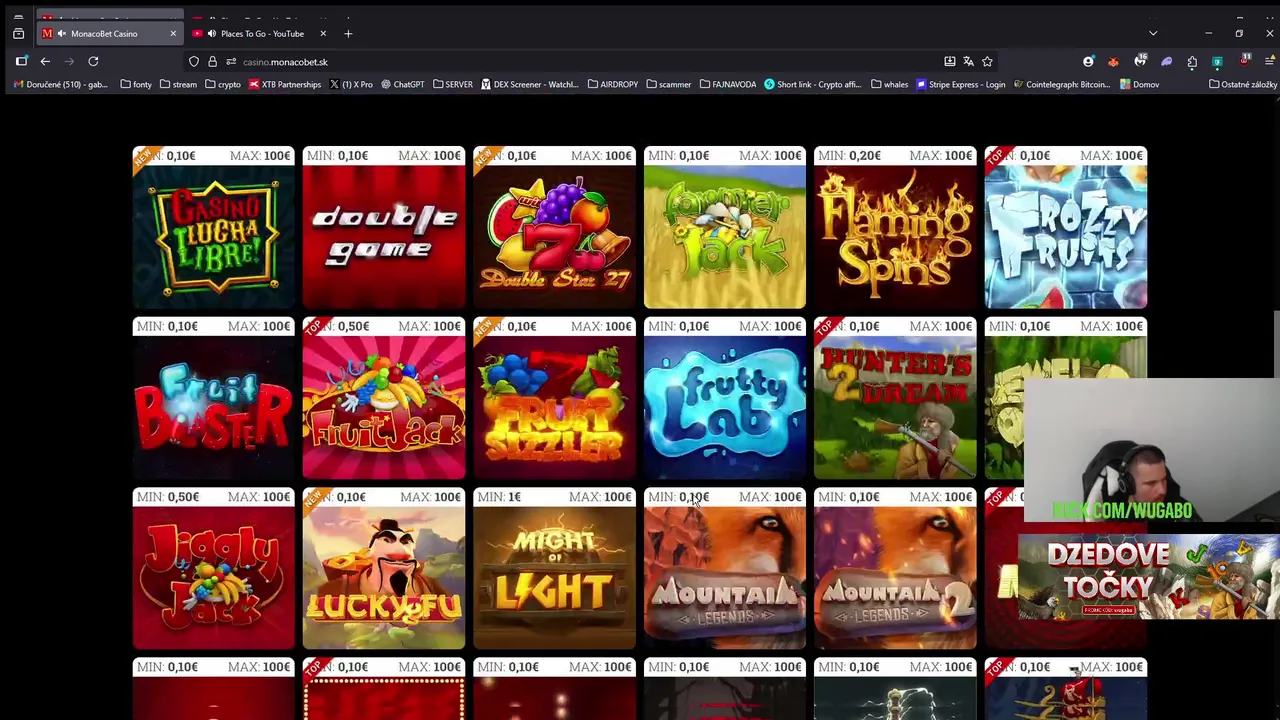Open DEX Screener Watchlist bookmark

(530, 85)
